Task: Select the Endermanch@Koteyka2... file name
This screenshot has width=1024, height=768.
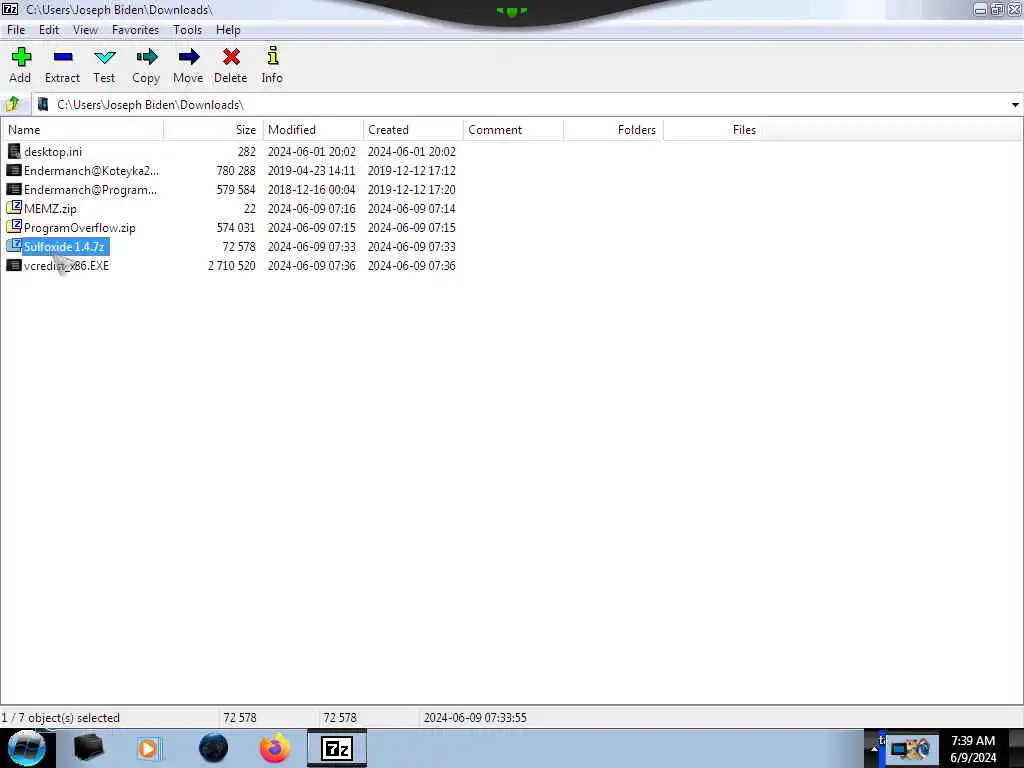Action: point(91,170)
